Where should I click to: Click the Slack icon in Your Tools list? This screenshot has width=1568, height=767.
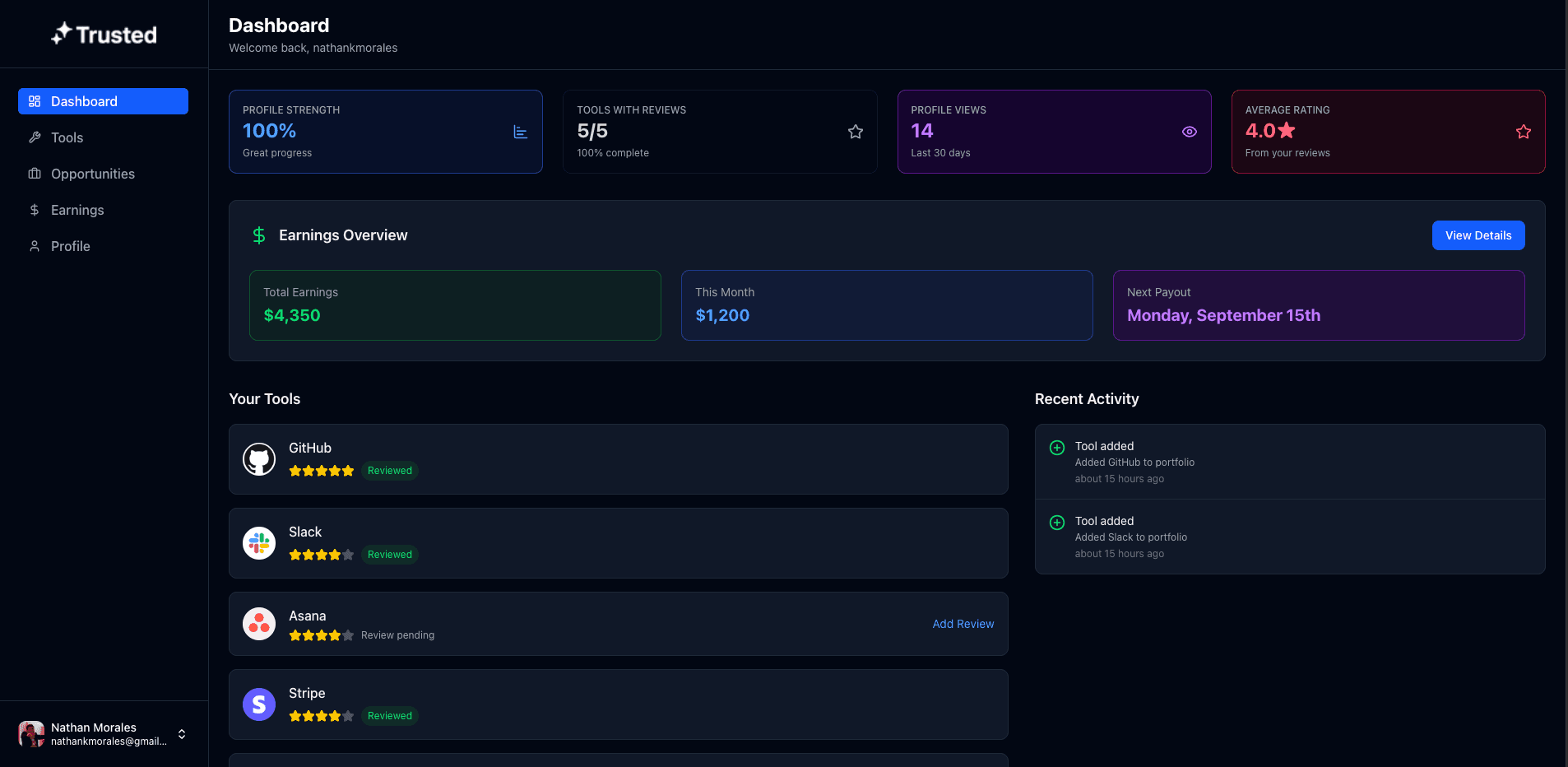click(259, 543)
